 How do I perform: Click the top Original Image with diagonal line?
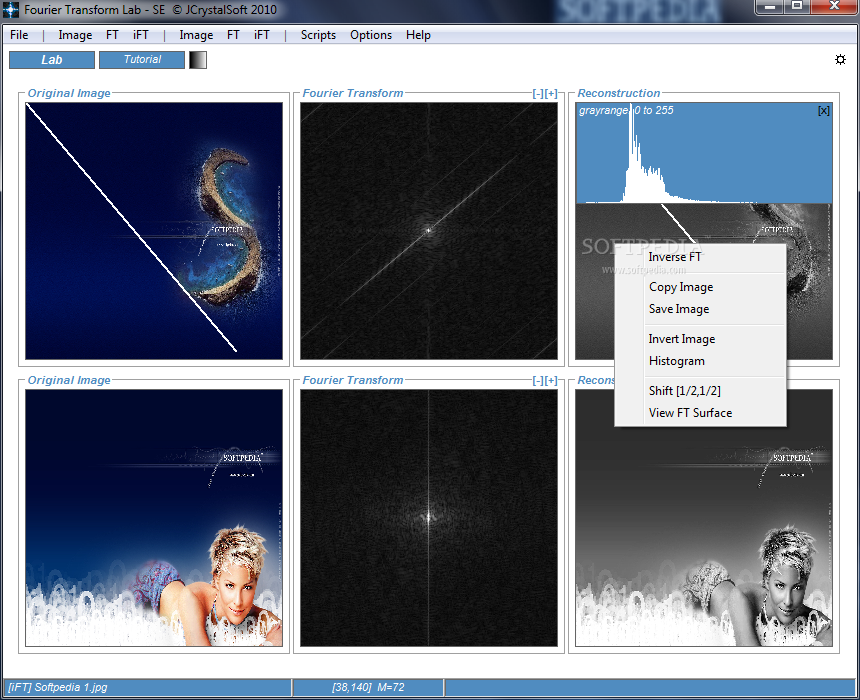[x=154, y=231]
